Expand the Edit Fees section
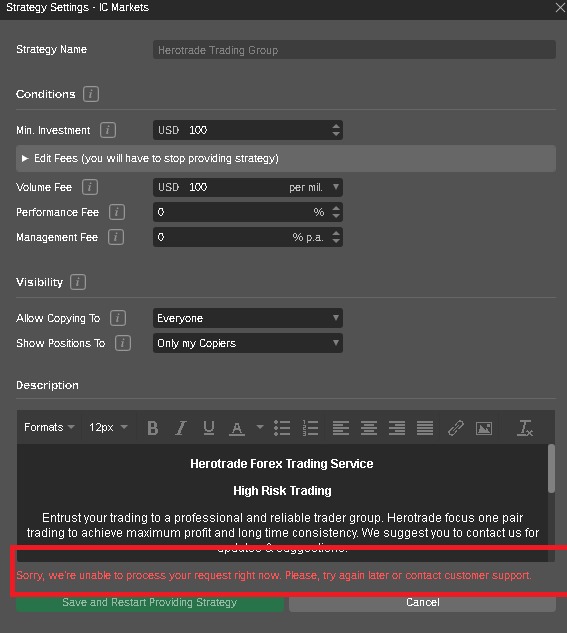This screenshot has height=633, width=567. 286,158
